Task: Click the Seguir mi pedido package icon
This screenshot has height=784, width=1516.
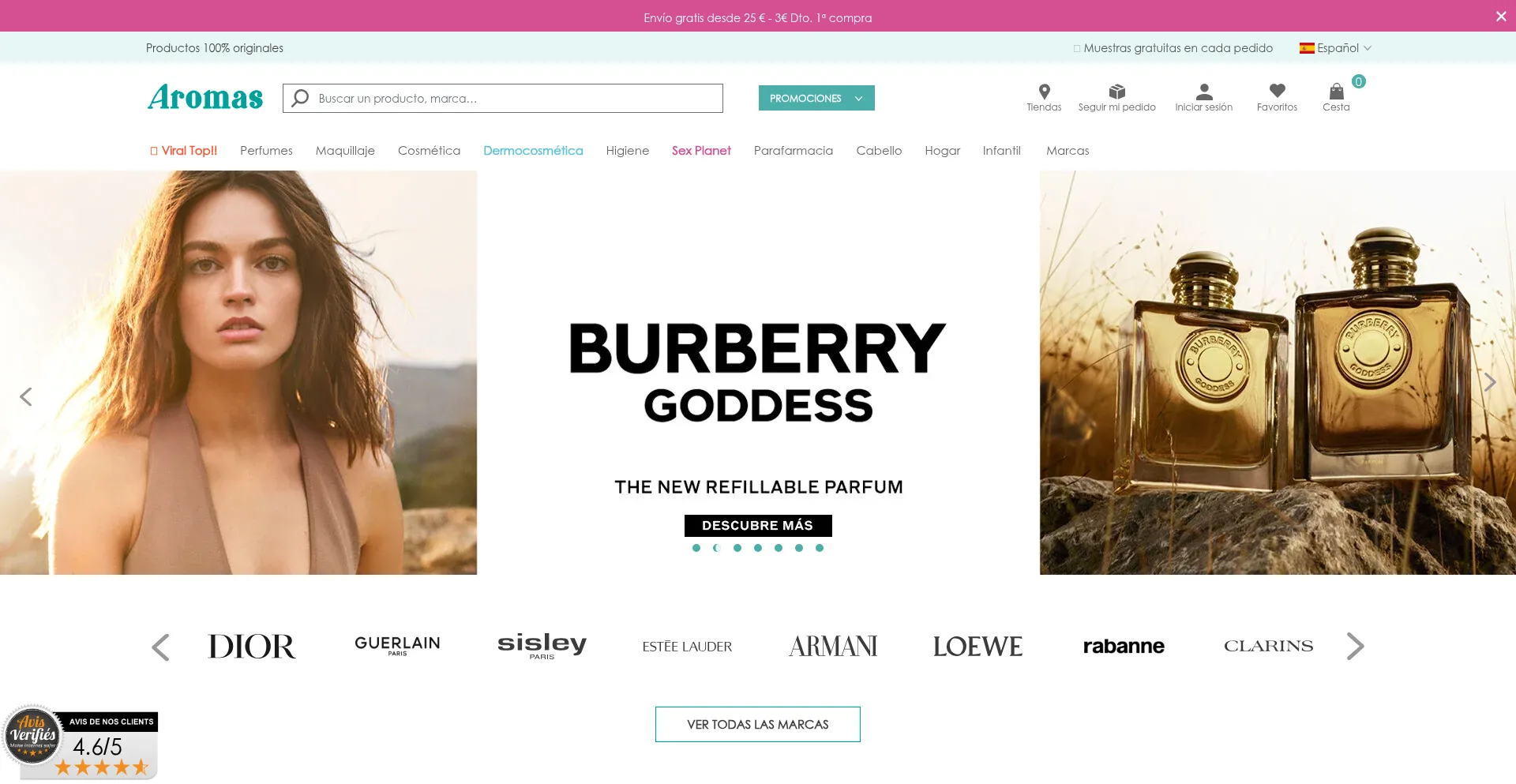Action: point(1116,92)
